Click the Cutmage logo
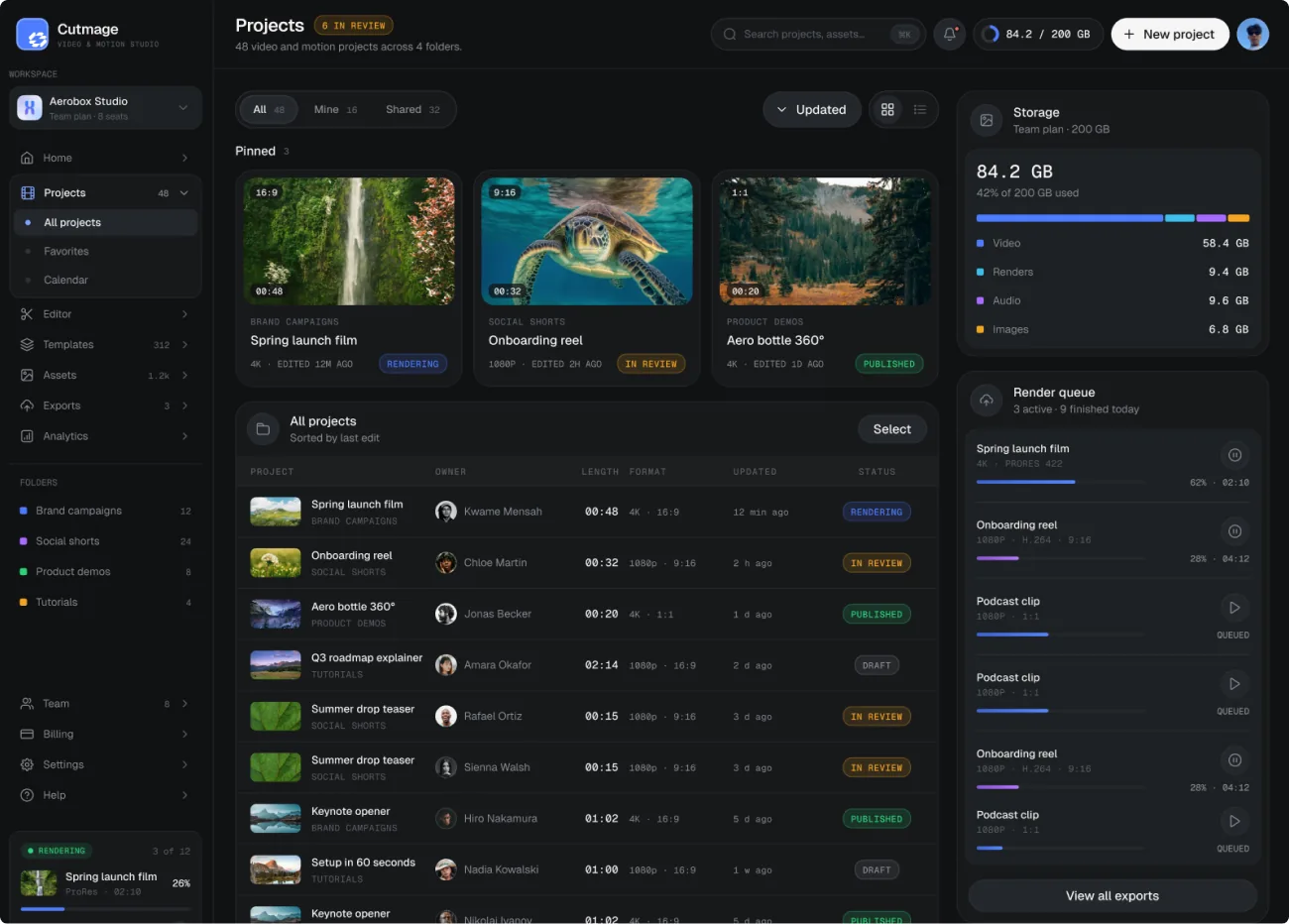The image size is (1289, 924). coord(33,35)
